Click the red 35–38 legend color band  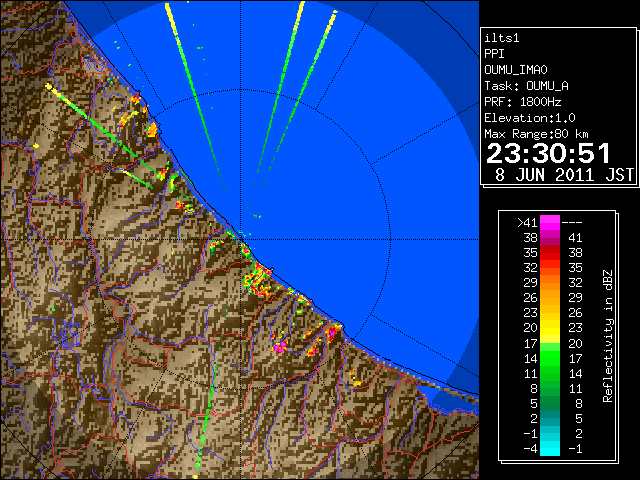pos(549,253)
